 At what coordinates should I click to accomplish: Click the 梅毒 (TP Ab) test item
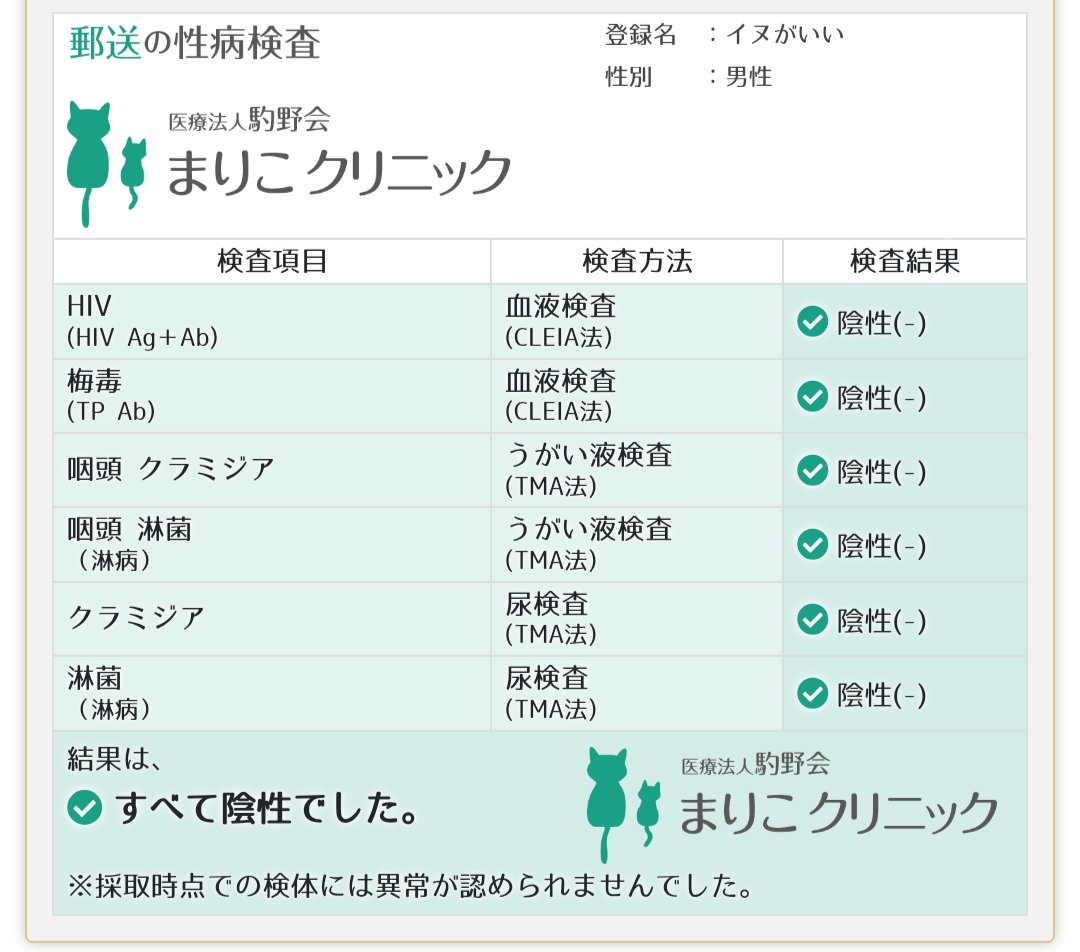tap(111, 395)
